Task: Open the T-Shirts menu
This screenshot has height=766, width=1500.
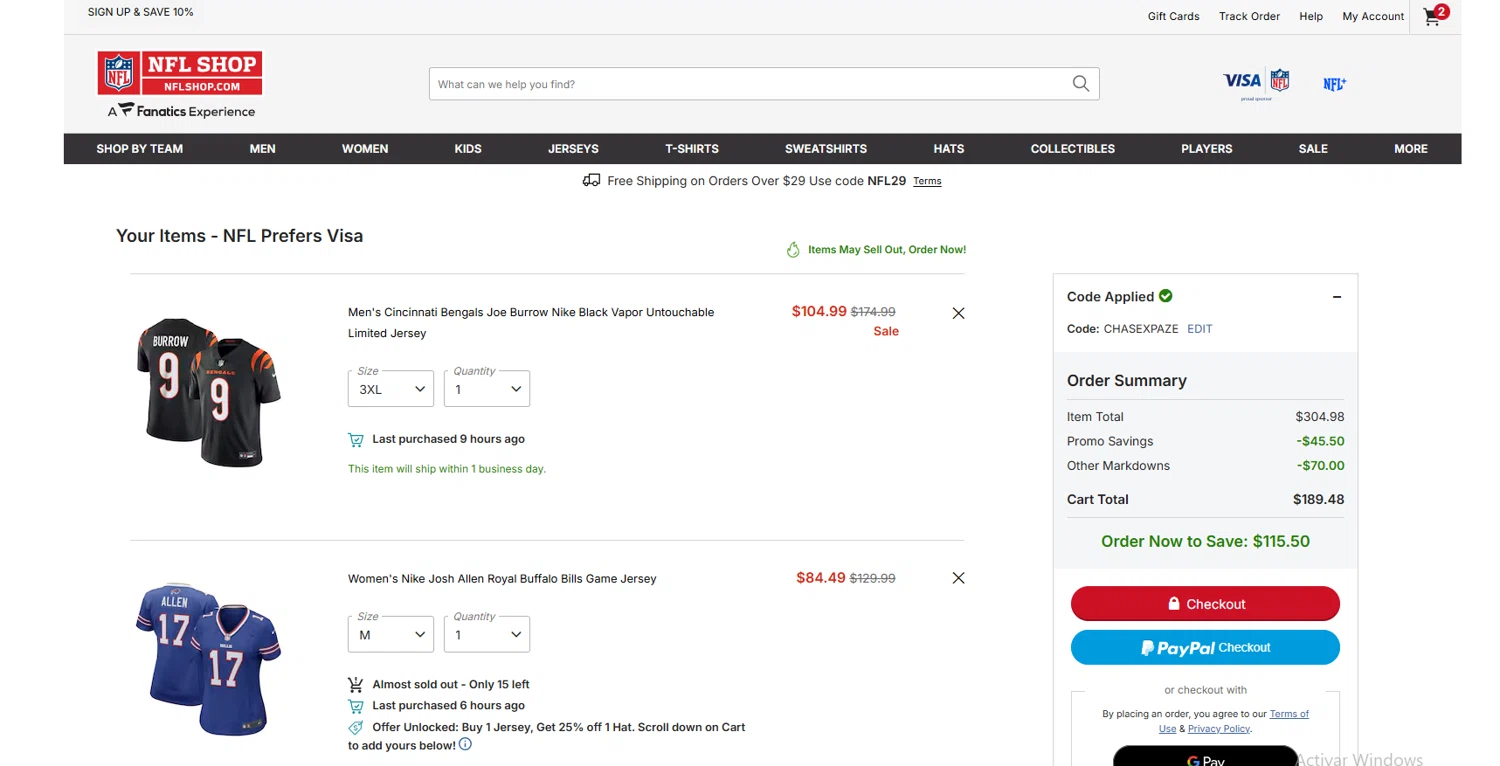Action: click(x=692, y=149)
